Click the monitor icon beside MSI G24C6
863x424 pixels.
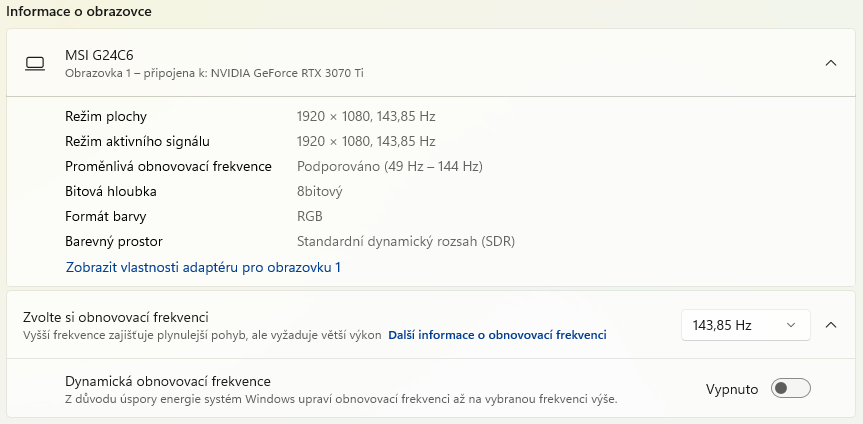[35, 63]
